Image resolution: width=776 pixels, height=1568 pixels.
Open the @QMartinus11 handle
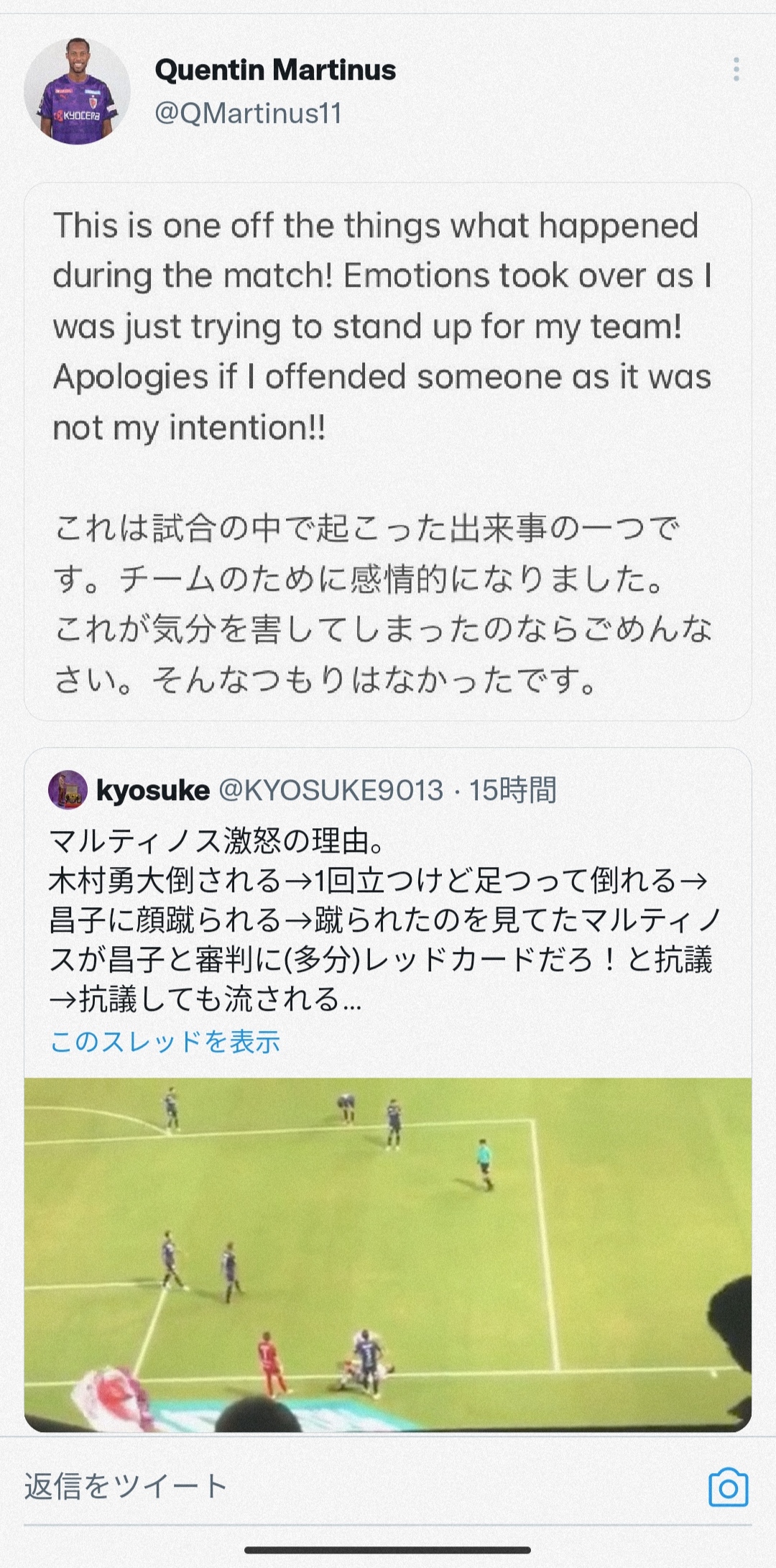248,114
